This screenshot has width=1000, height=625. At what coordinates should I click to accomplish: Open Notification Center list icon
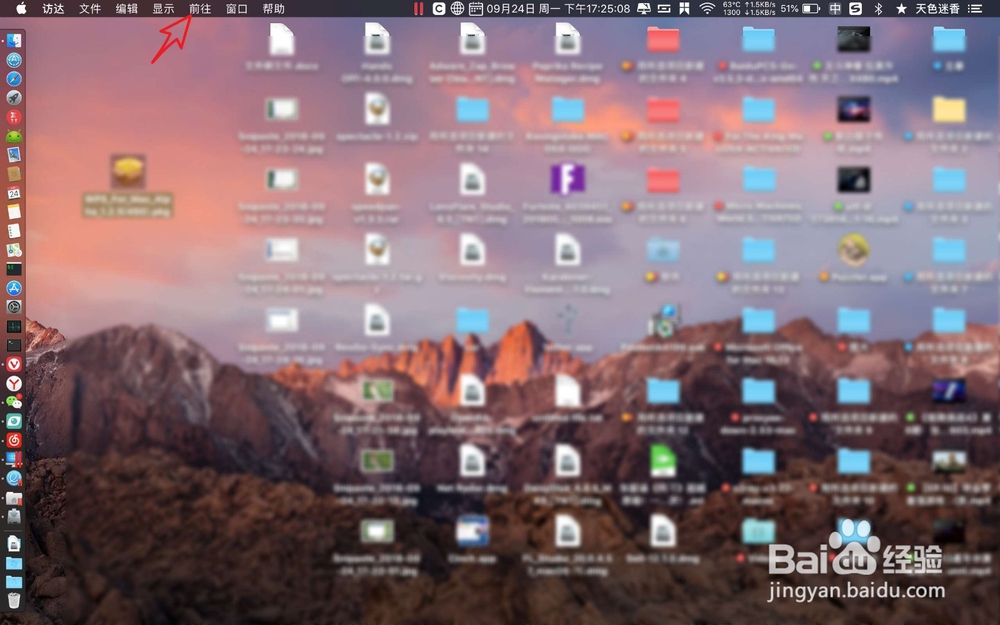[974, 8]
